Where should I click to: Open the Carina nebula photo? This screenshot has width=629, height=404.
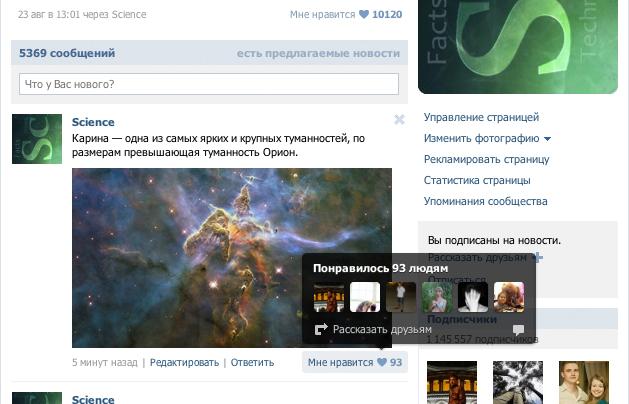pos(232,258)
